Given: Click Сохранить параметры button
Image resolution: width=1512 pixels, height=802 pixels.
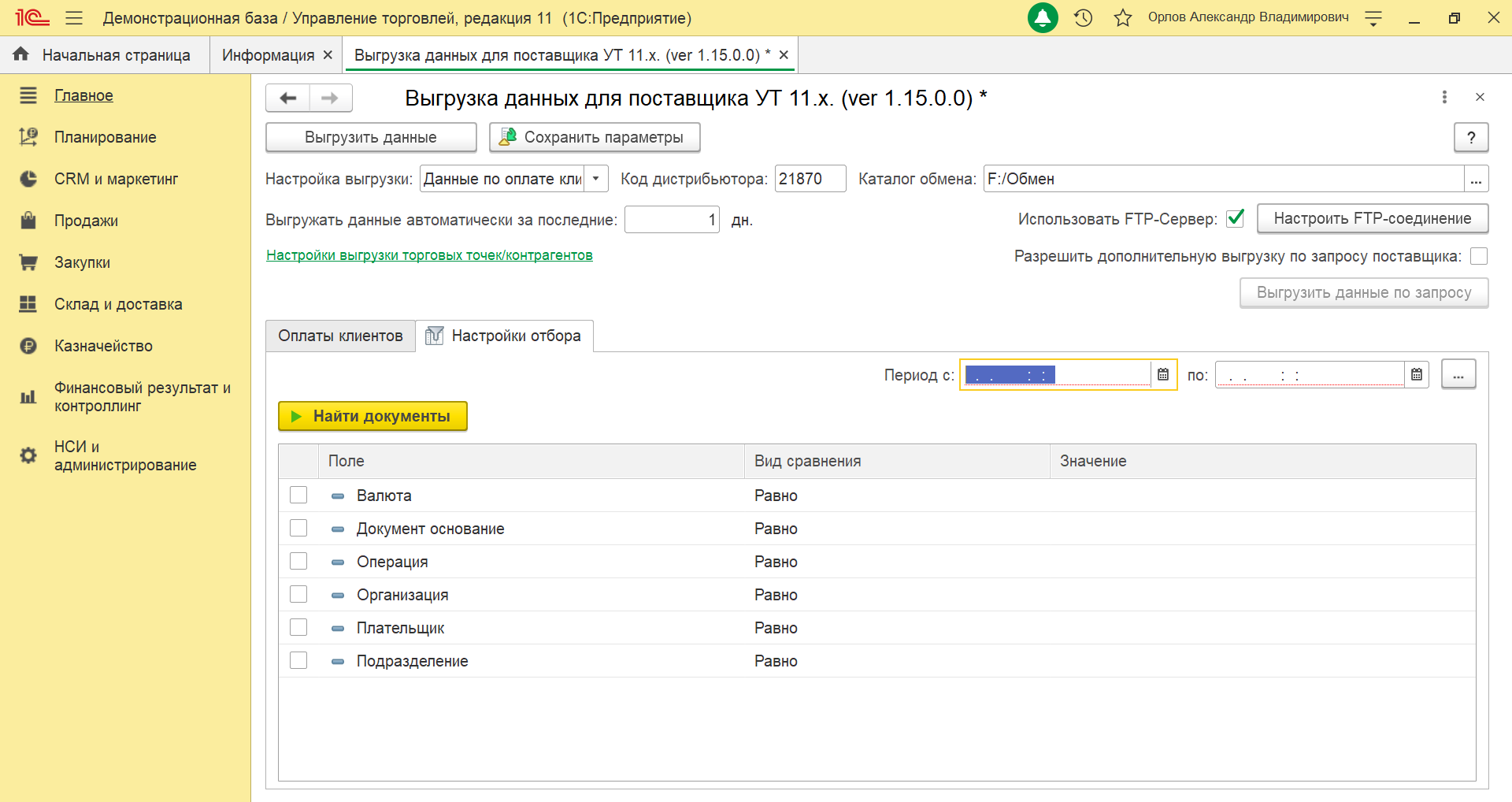Looking at the screenshot, I should pyautogui.click(x=595, y=137).
